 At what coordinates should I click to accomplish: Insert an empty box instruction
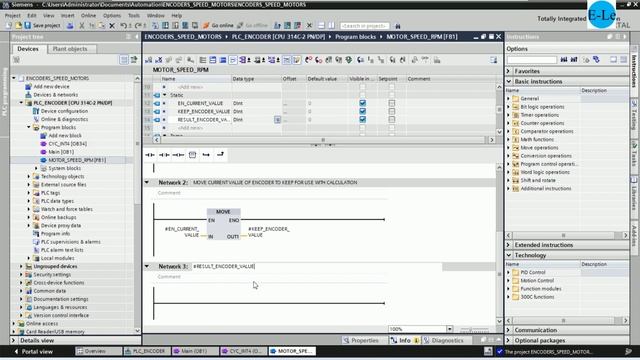pos(192,155)
